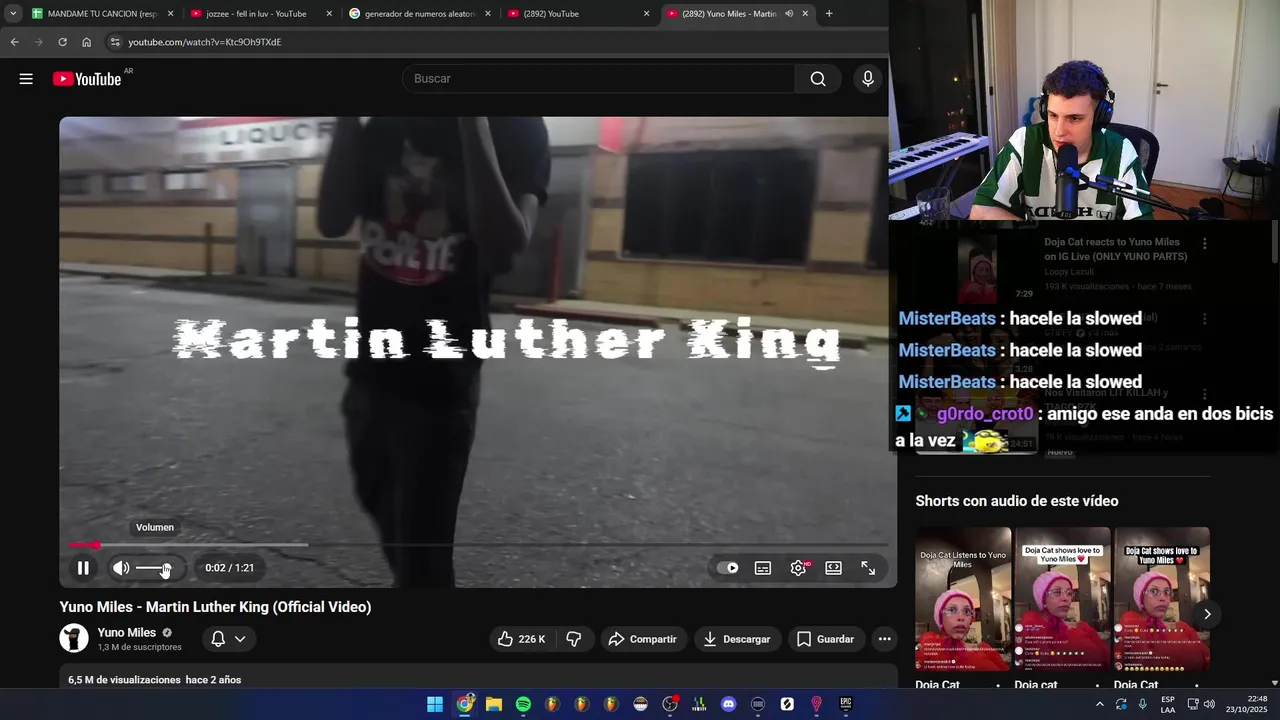Image resolution: width=1280 pixels, height=720 pixels.
Task: Mute the video with speaker icon
Action: 121,568
